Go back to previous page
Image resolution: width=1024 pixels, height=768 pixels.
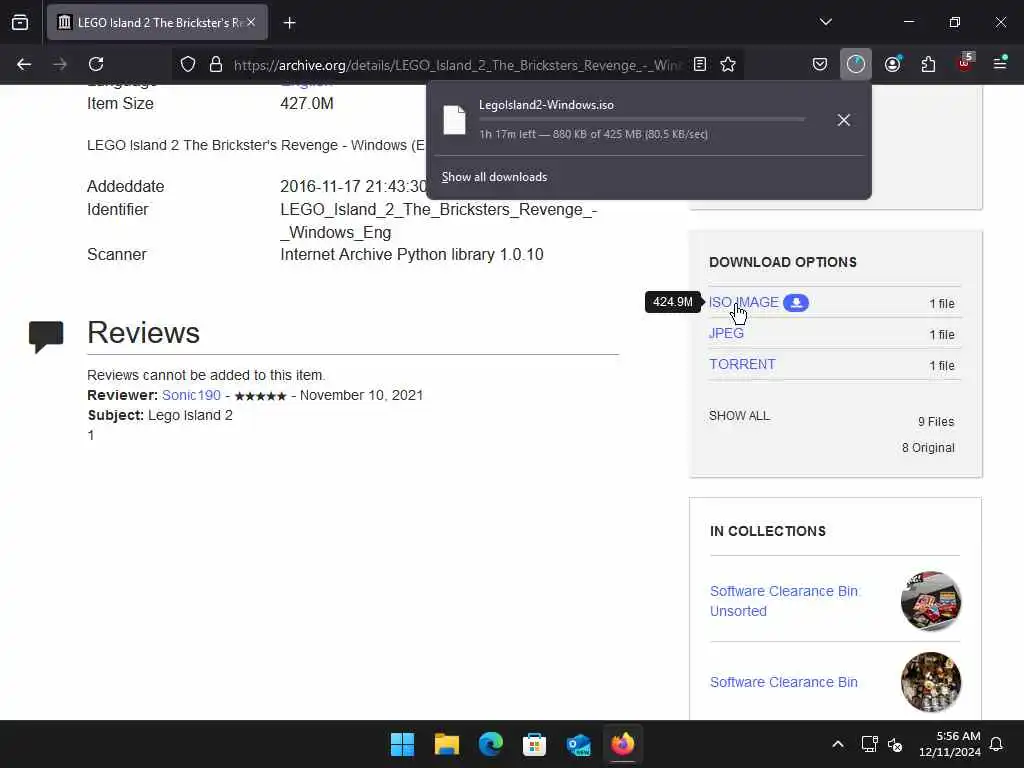(x=24, y=64)
